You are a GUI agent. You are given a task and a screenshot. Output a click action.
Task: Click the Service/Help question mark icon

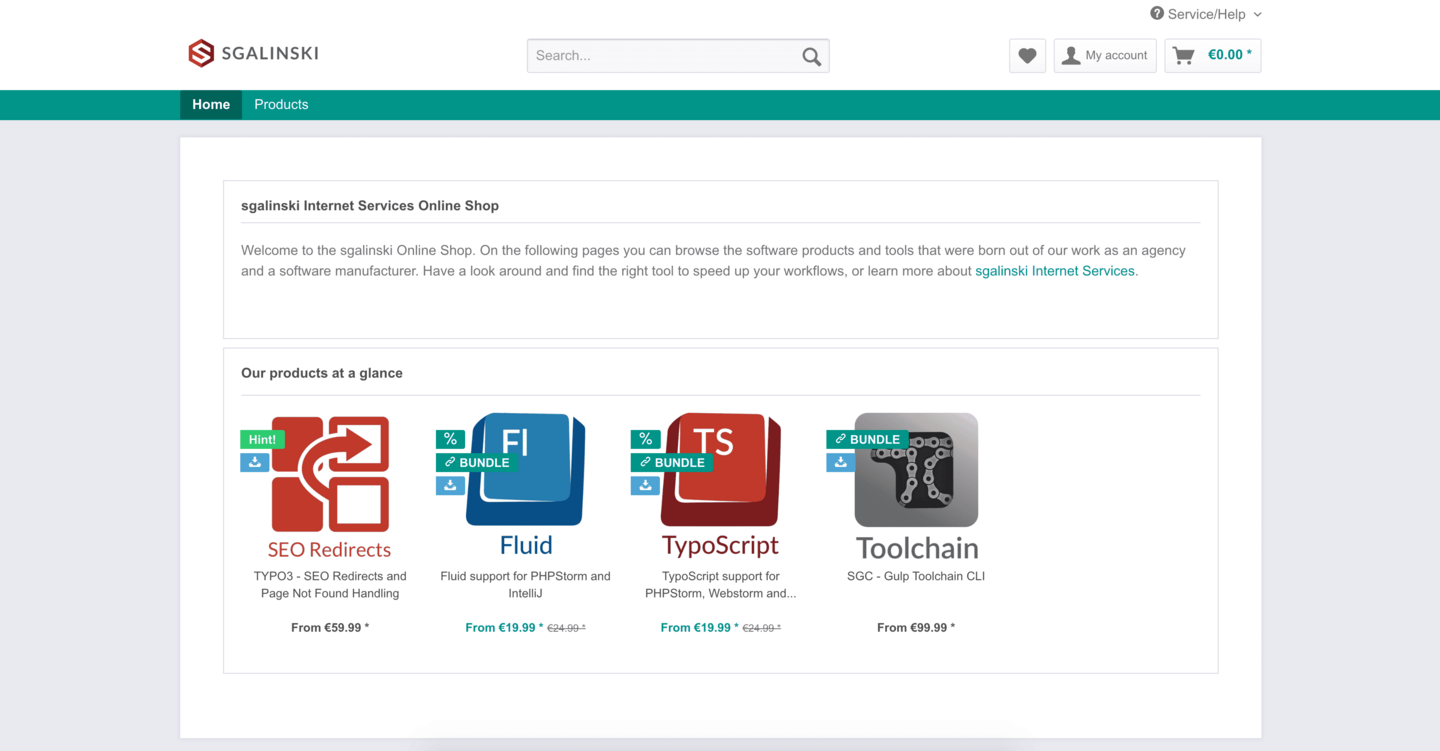point(1157,14)
